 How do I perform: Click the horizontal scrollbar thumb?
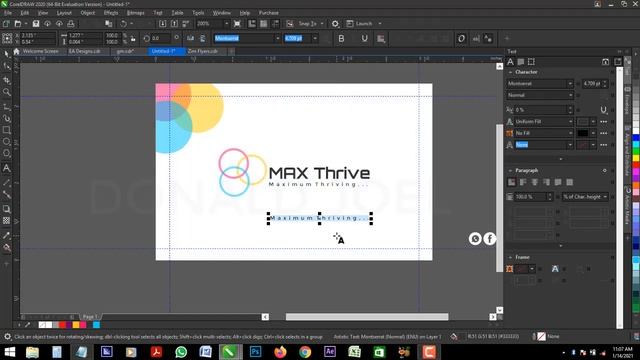[x=367, y=317]
